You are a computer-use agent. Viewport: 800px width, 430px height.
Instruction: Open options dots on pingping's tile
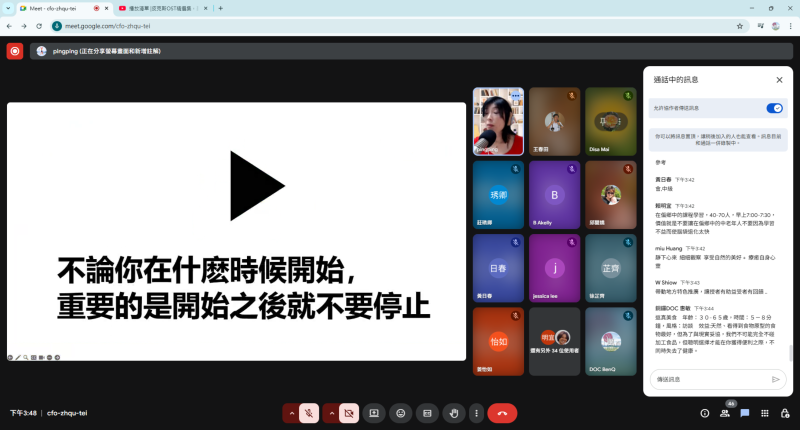click(x=516, y=95)
